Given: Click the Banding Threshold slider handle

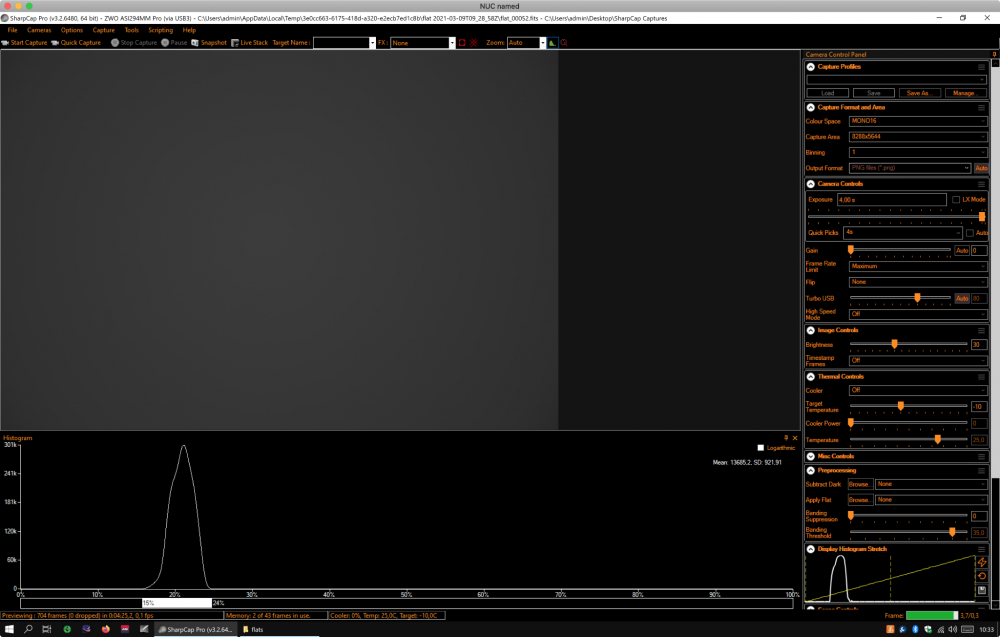Looking at the screenshot, I should point(952,532).
